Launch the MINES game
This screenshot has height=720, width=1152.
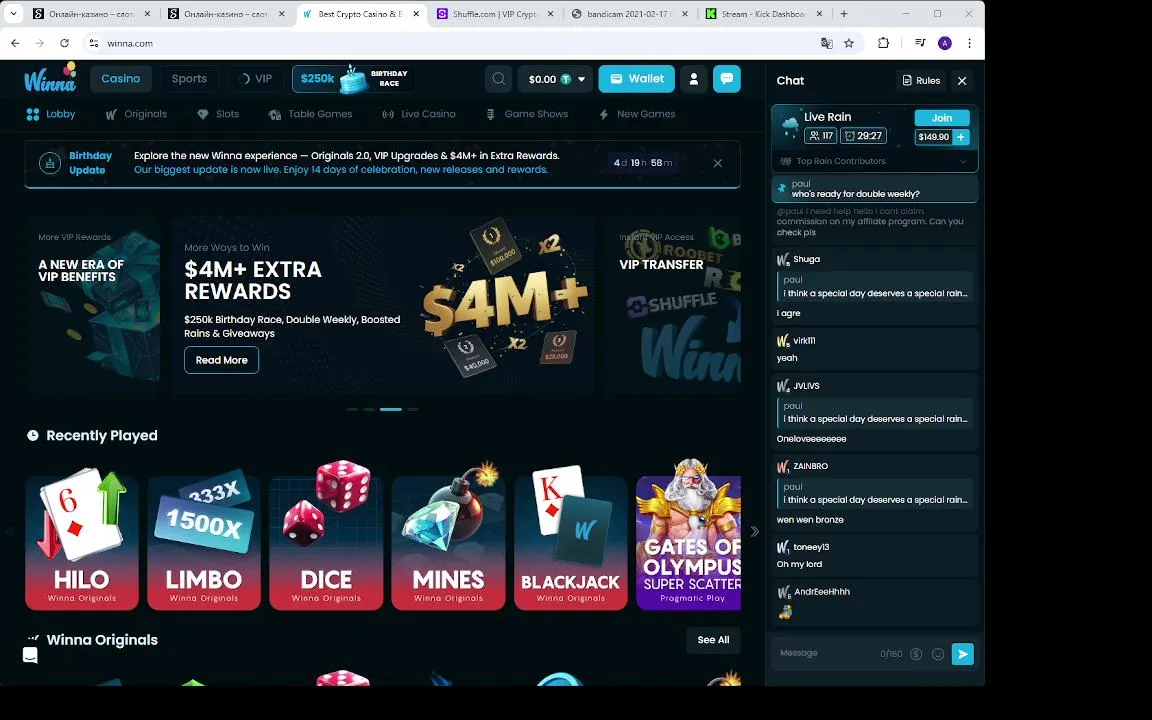tap(448, 542)
